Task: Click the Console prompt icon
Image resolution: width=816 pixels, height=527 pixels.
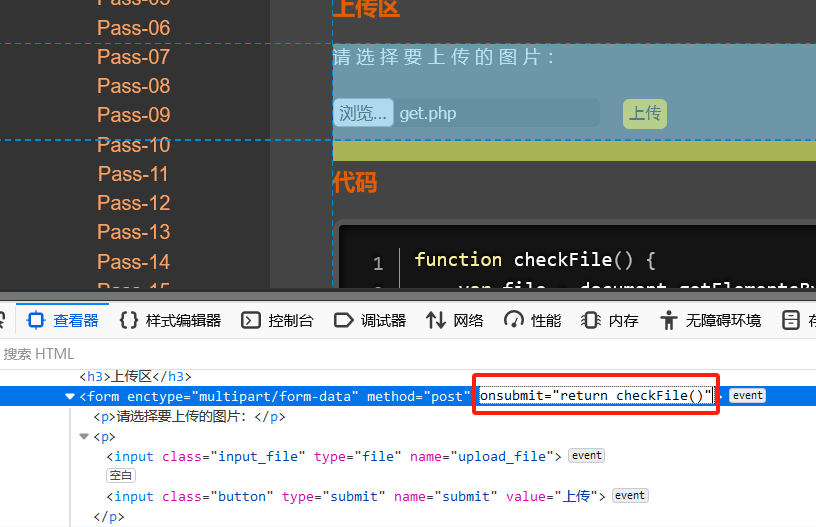Action: tap(250, 320)
